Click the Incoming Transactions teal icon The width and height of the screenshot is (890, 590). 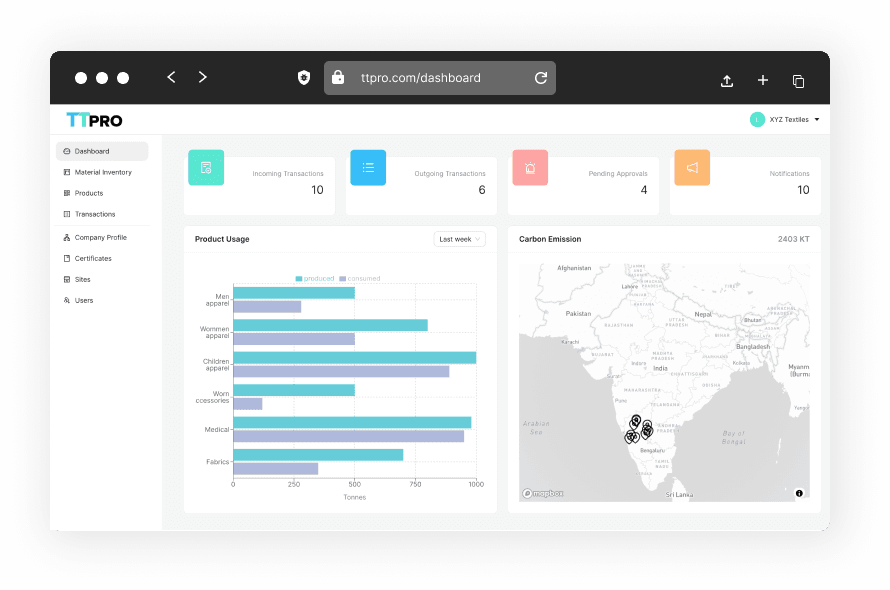pyautogui.click(x=206, y=168)
